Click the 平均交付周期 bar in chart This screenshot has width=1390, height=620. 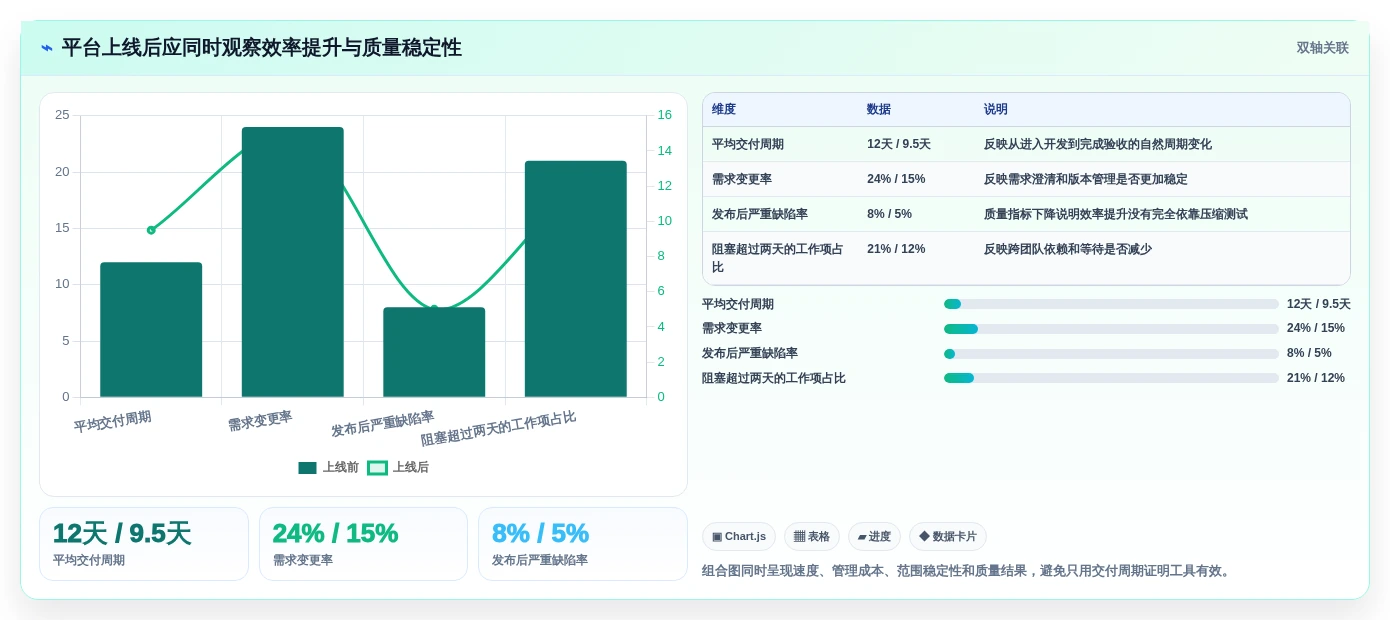[151, 330]
